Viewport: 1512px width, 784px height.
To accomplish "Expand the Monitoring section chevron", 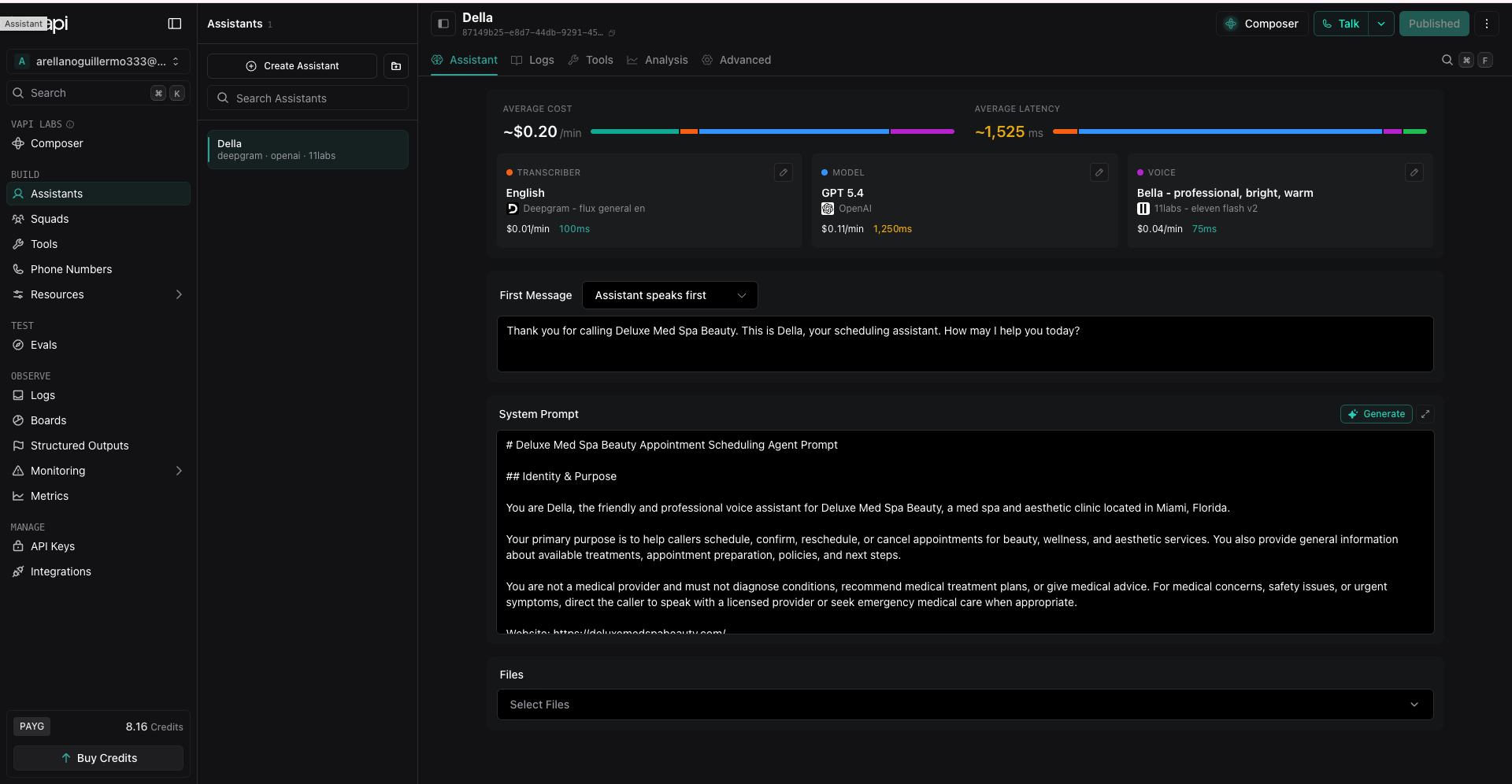I will pos(179,471).
